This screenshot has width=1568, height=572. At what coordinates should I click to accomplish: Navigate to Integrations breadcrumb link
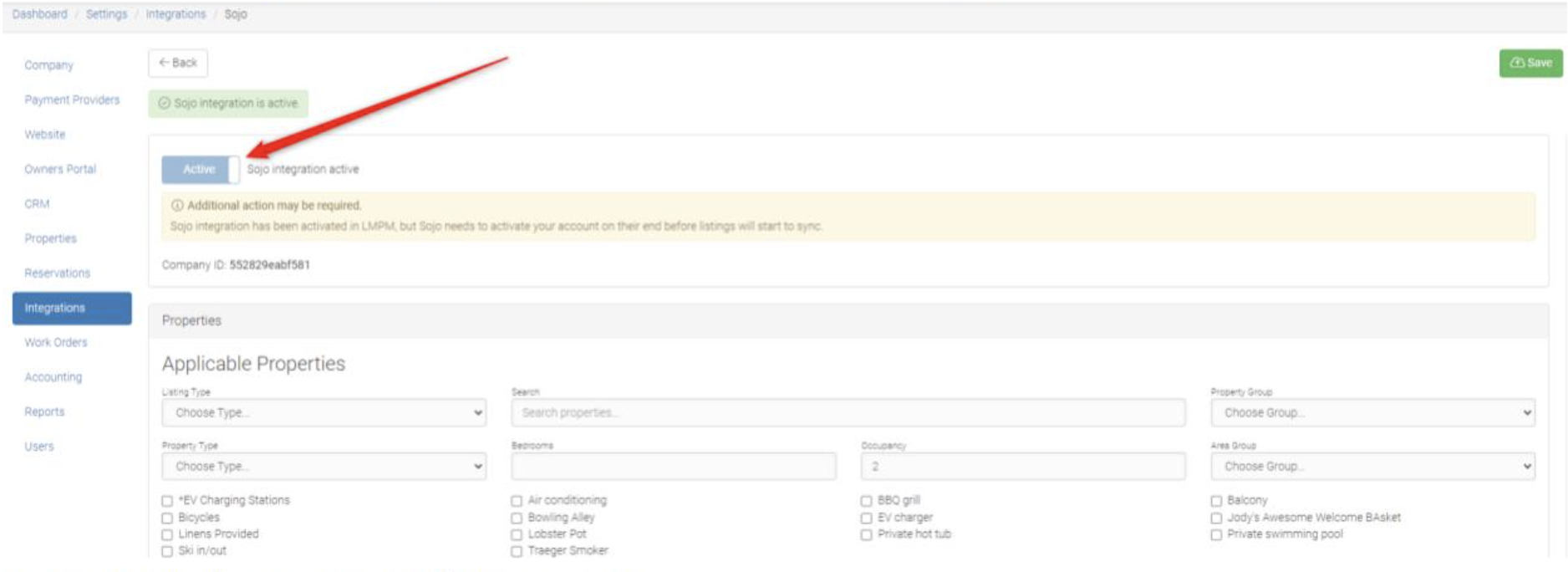point(176,14)
